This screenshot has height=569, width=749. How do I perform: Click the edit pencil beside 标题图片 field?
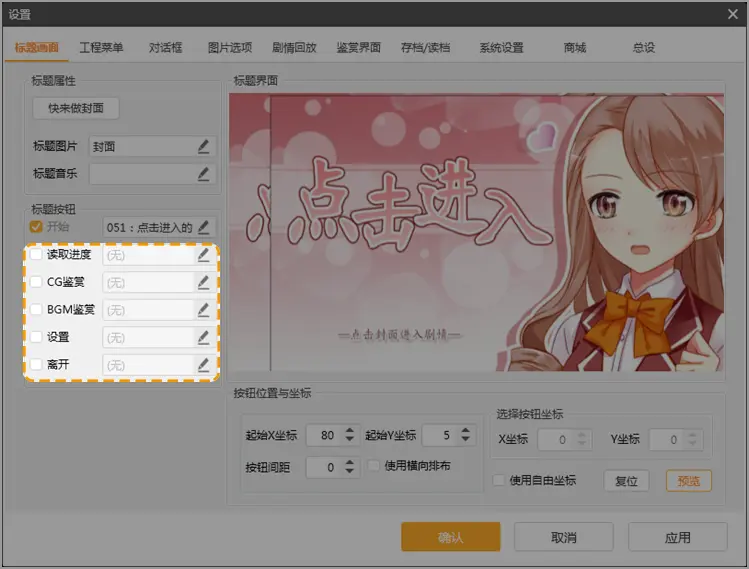pos(203,146)
